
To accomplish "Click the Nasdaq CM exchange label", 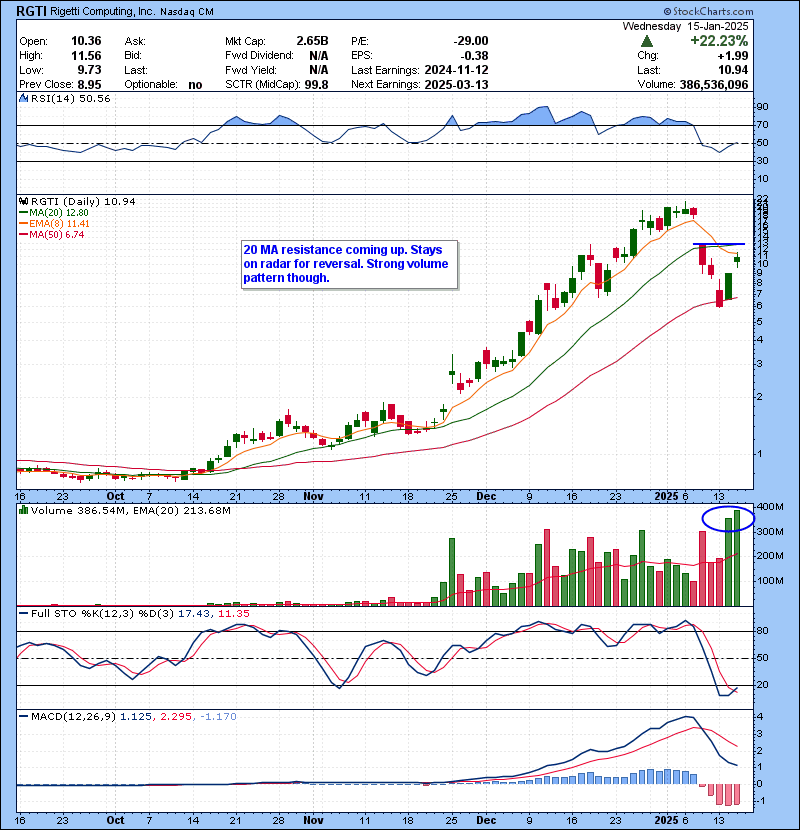I will point(187,12).
